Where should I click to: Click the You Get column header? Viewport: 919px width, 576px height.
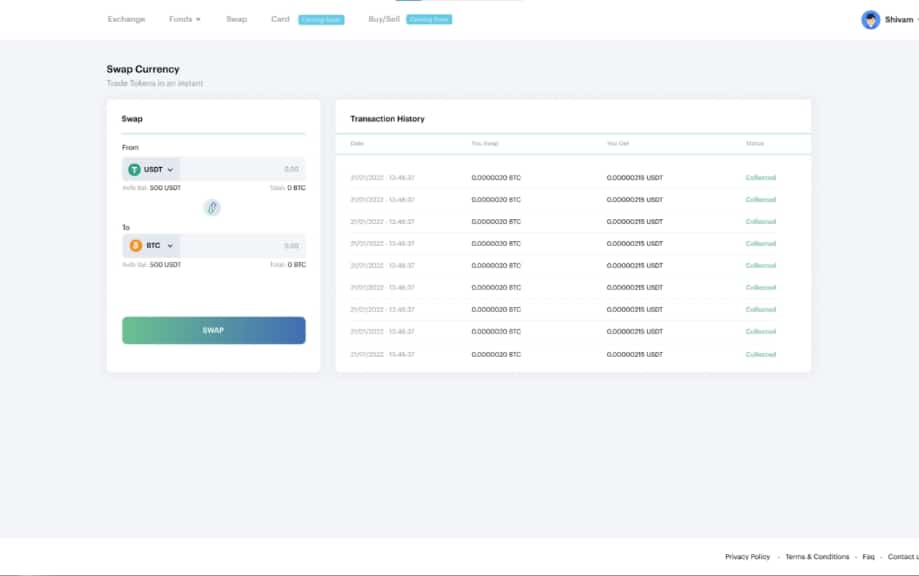click(618, 144)
